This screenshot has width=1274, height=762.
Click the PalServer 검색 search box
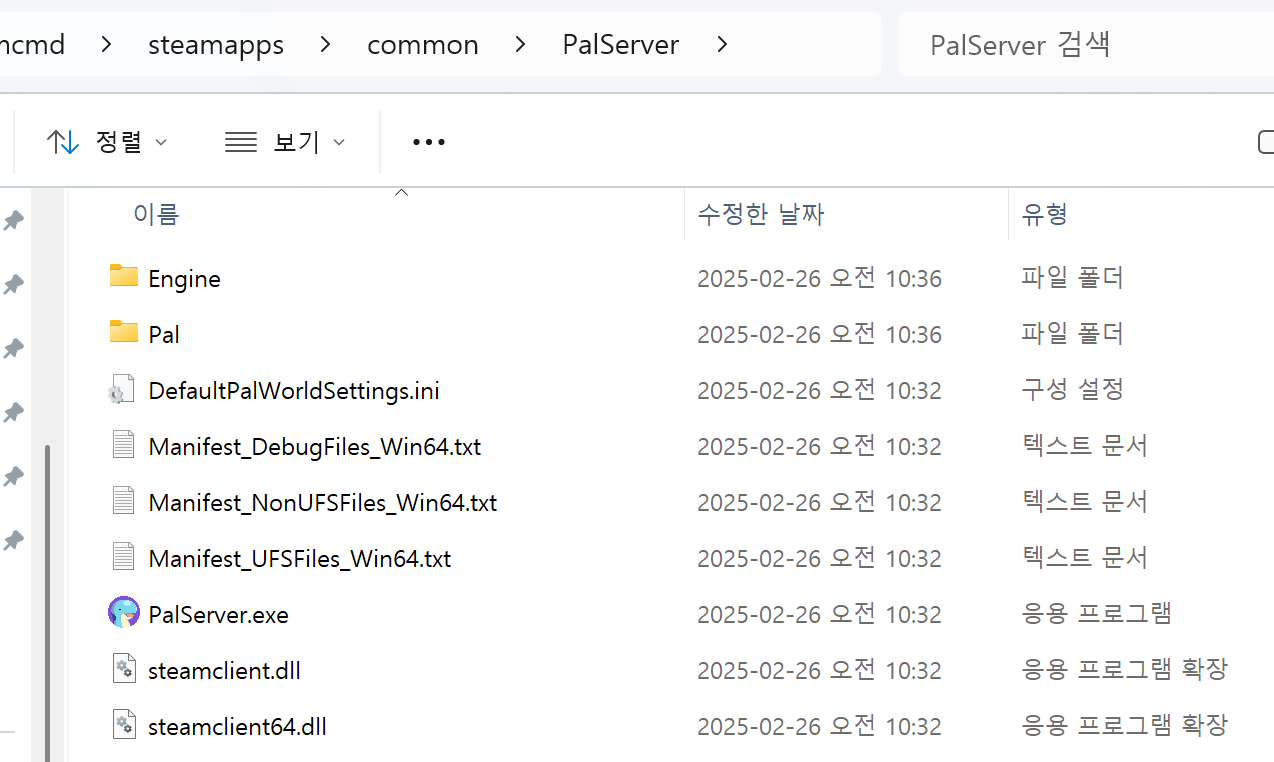pyautogui.click(x=1086, y=44)
